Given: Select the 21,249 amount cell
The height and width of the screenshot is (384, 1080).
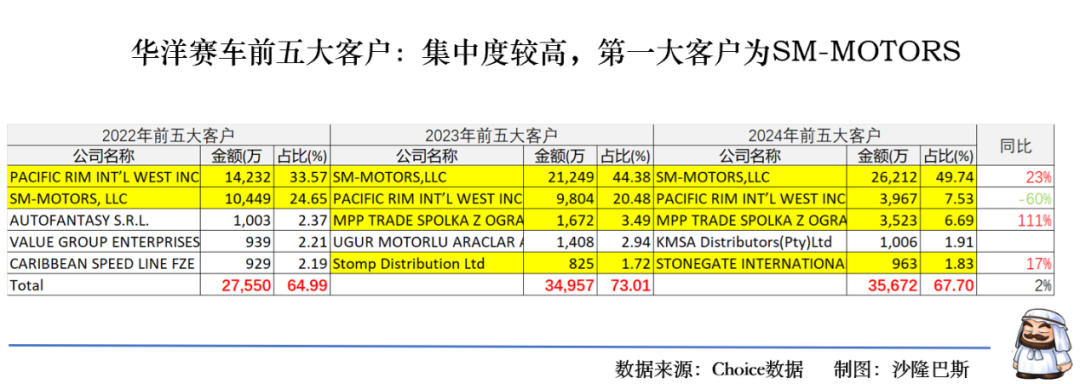Looking at the screenshot, I should coord(561,178).
